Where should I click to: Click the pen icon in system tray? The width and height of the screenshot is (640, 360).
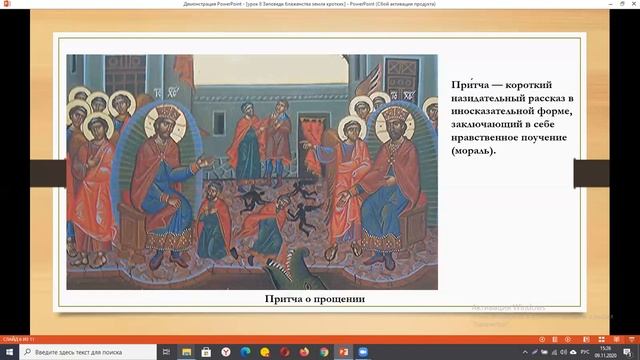[x=535, y=352]
